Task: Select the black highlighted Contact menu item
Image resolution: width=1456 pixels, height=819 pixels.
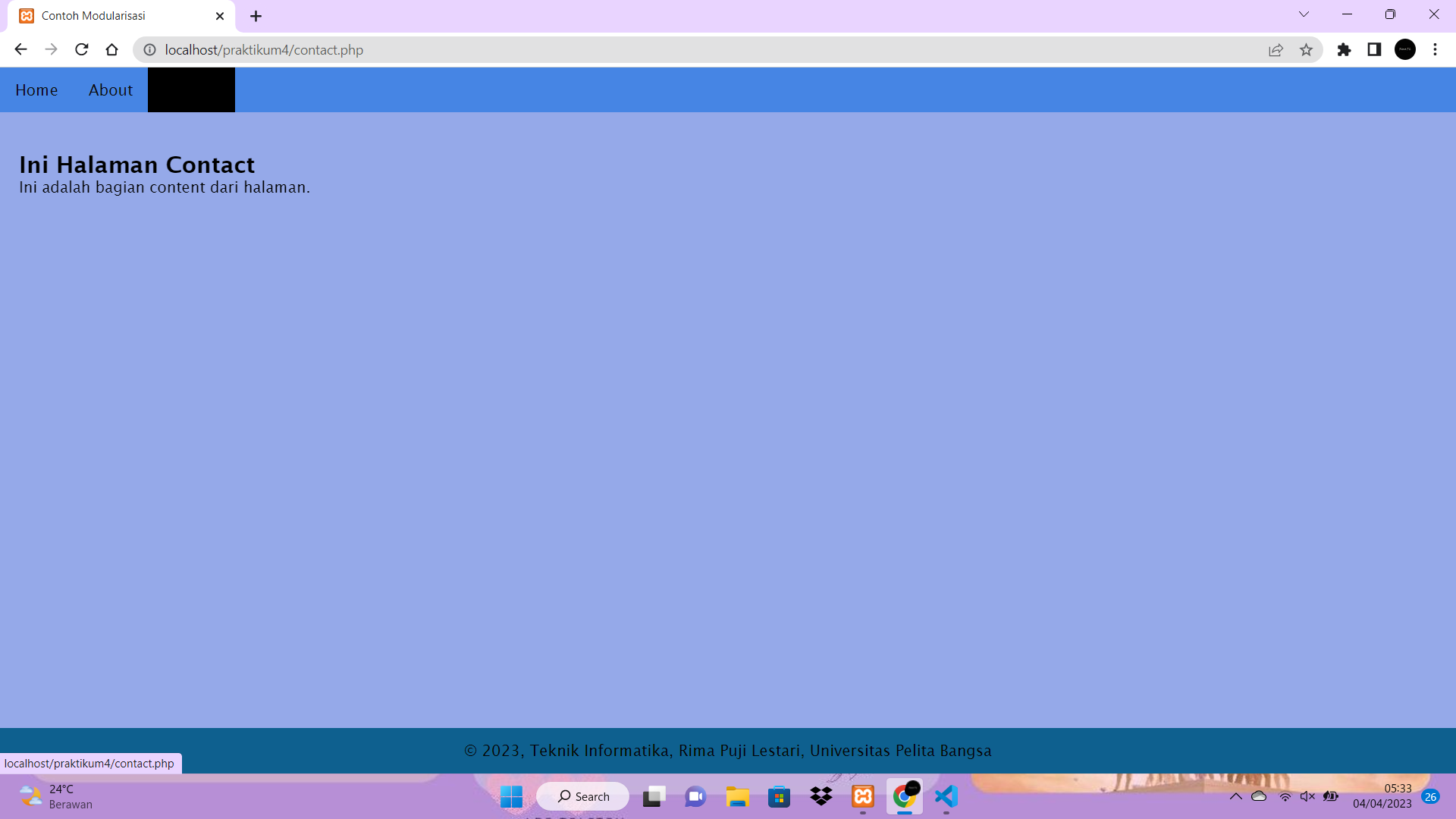Action: pos(191,90)
